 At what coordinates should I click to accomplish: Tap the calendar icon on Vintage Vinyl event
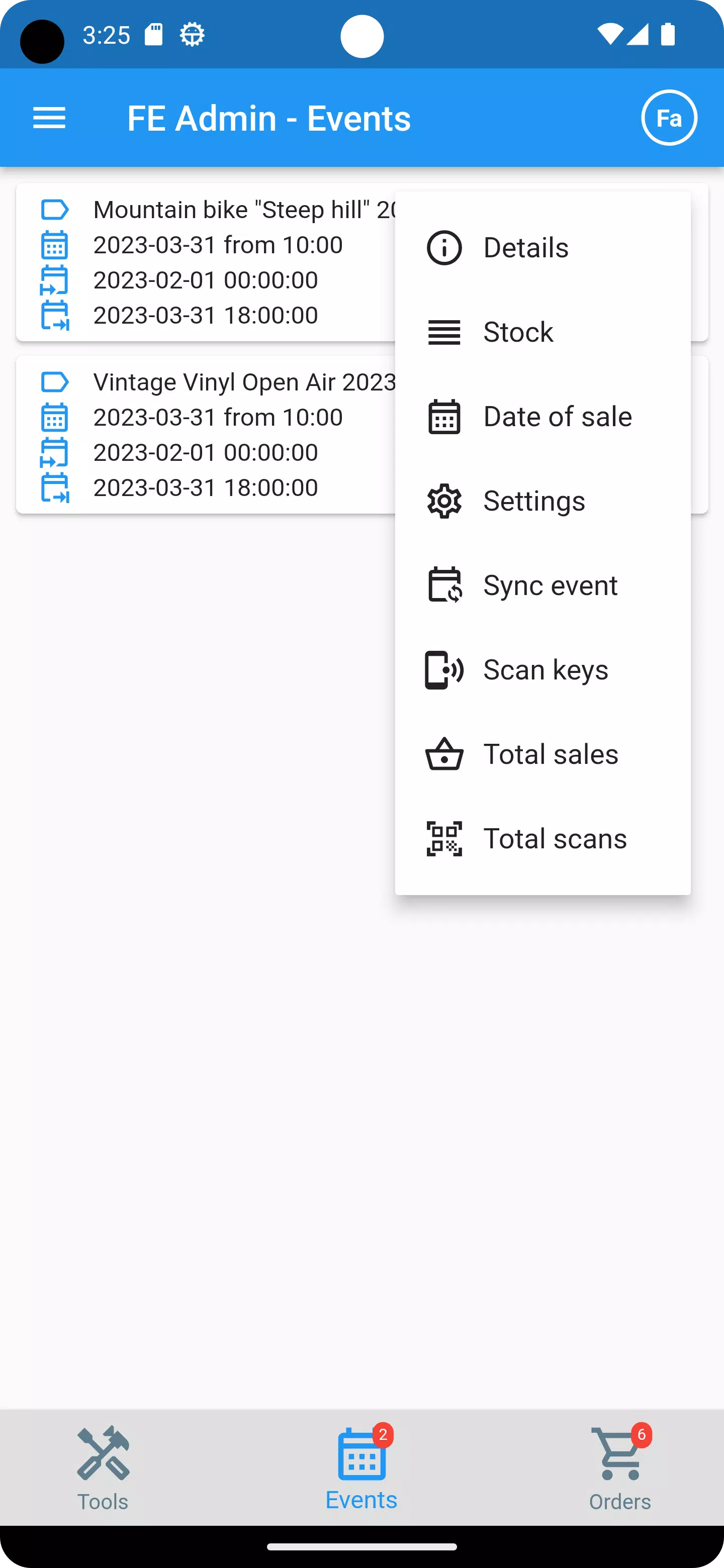54,418
